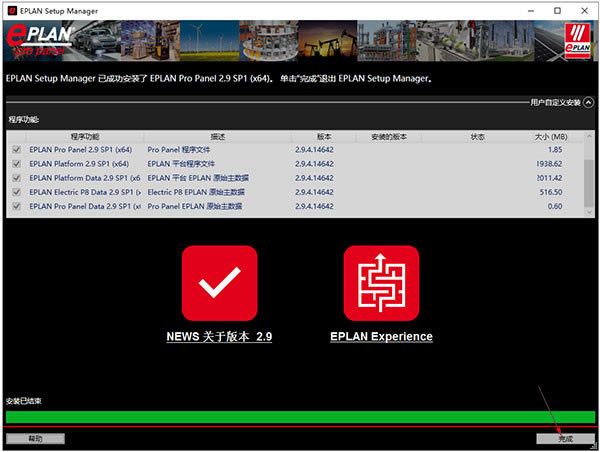Toggle the EPLAN Electric P8 Data checkbox
600x452 pixels.
(16, 192)
